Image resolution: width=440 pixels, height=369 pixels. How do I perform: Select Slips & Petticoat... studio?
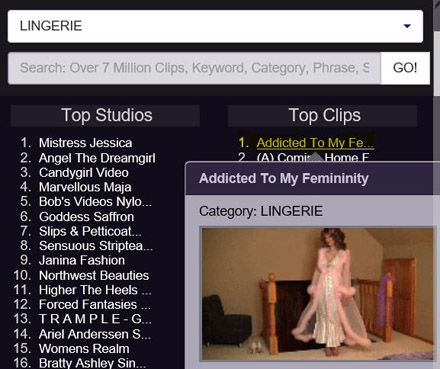[x=90, y=231]
